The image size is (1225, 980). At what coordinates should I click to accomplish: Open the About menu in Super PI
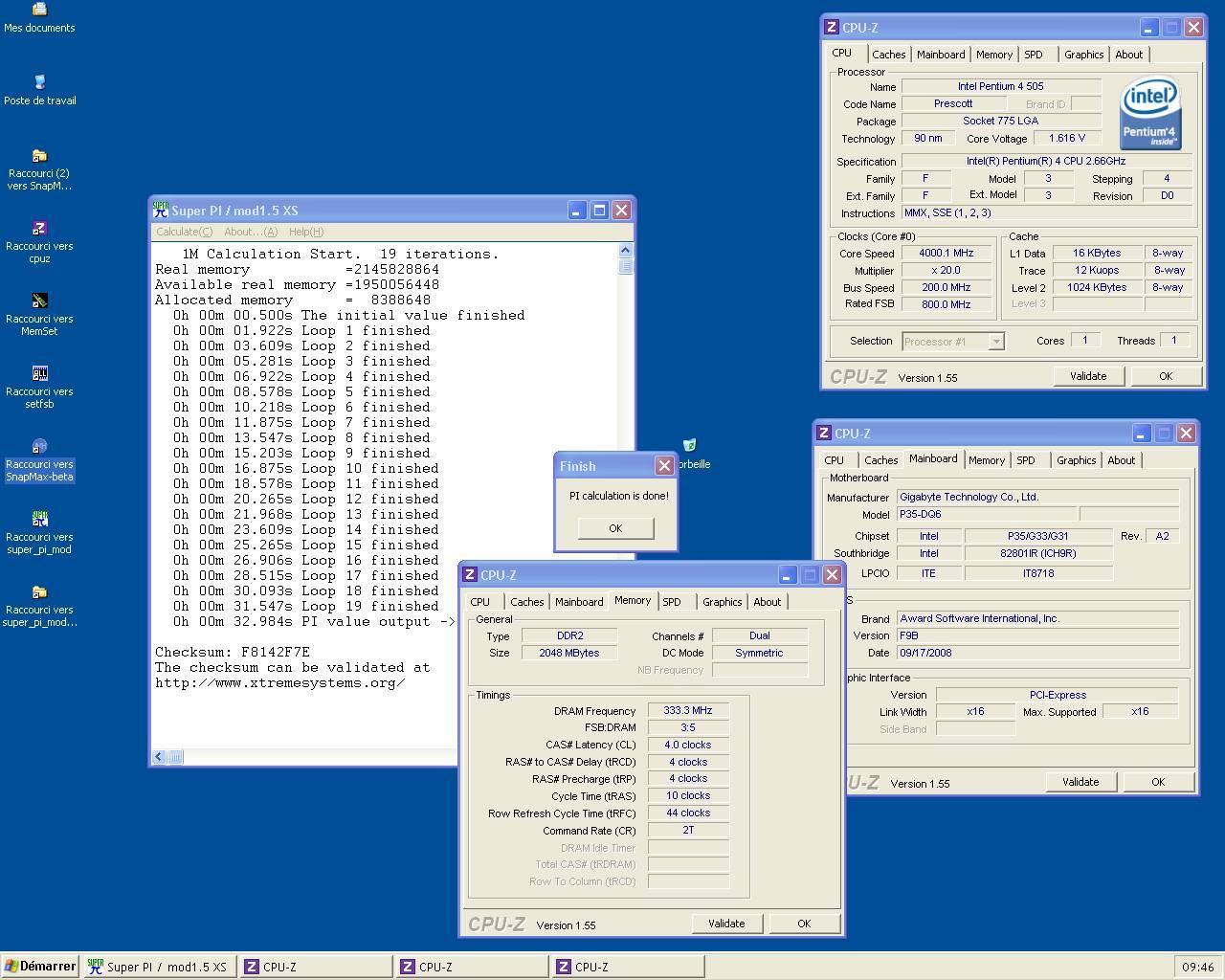(251, 232)
